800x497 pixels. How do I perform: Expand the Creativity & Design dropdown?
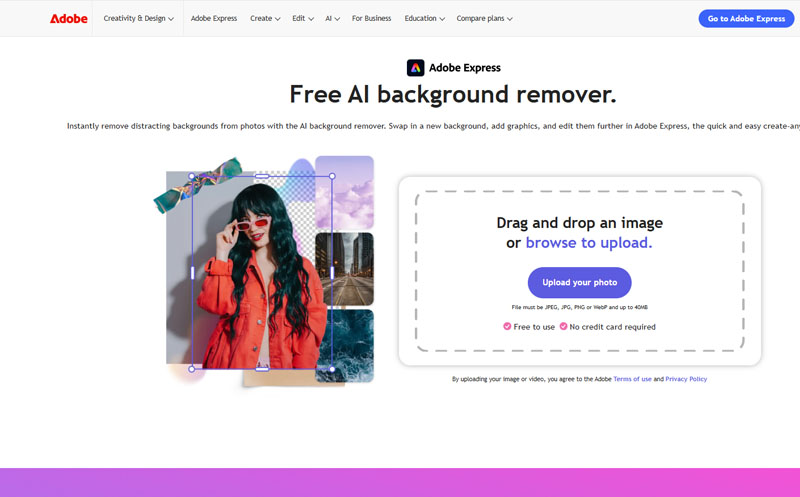[138, 18]
